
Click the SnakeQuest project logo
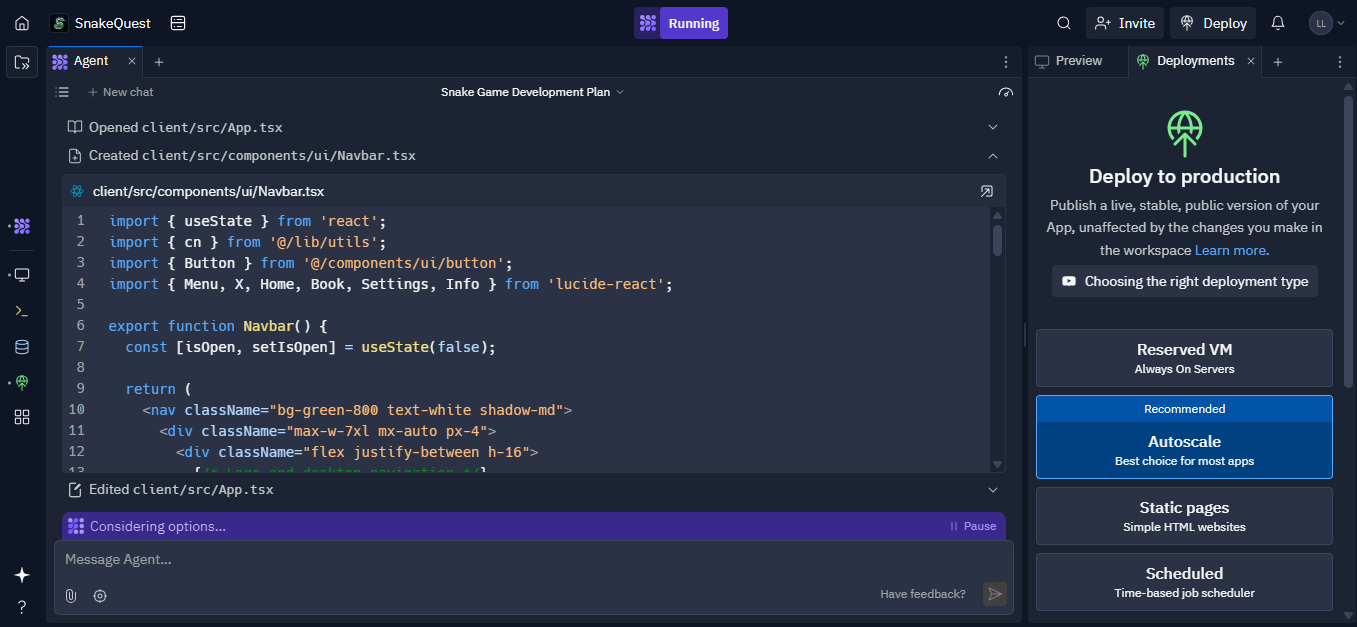pos(59,23)
